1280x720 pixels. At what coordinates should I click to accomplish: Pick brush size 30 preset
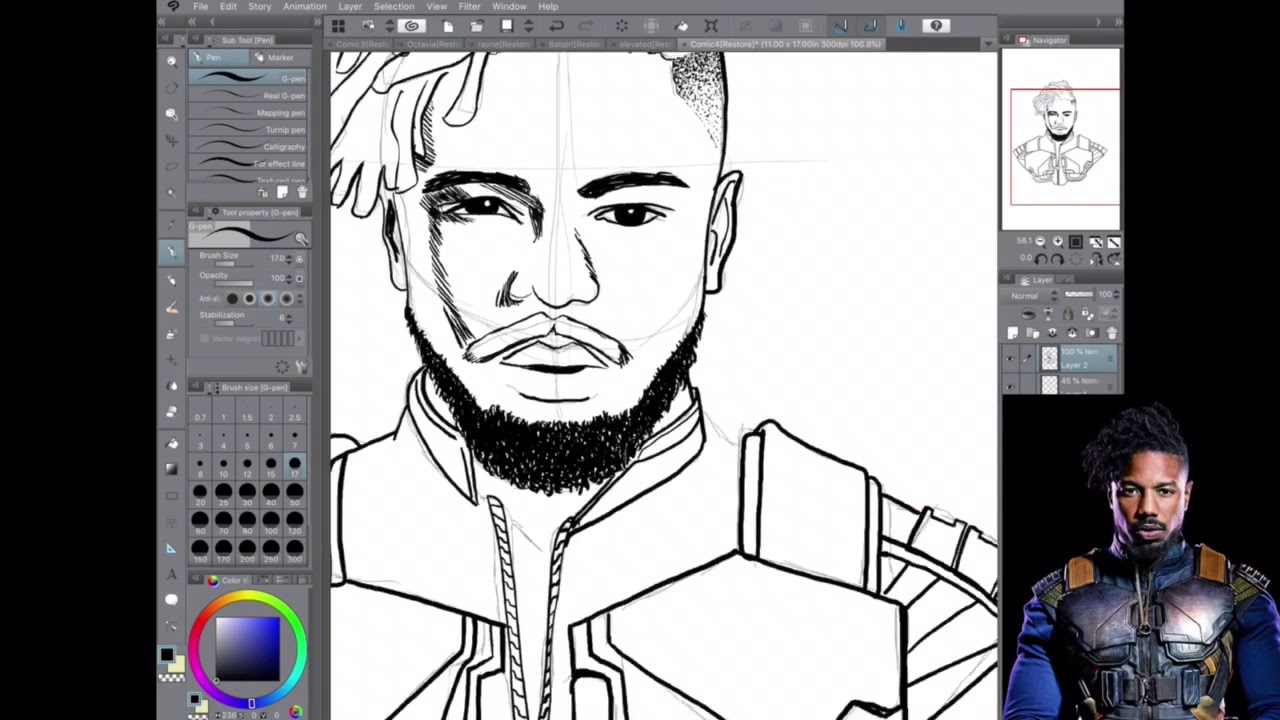coord(246,493)
